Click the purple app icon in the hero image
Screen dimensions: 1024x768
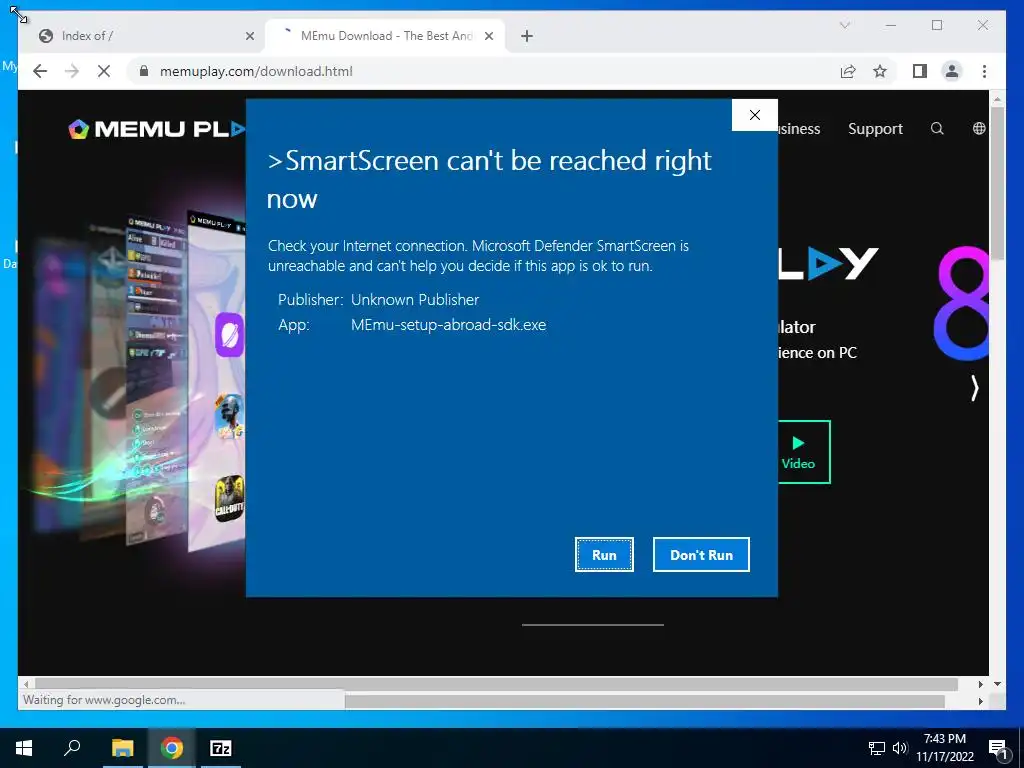coord(230,334)
